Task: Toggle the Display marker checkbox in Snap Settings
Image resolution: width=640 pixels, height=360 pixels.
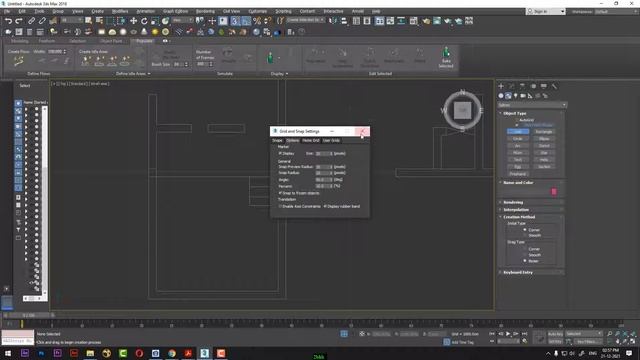Action: pyautogui.click(x=280, y=153)
